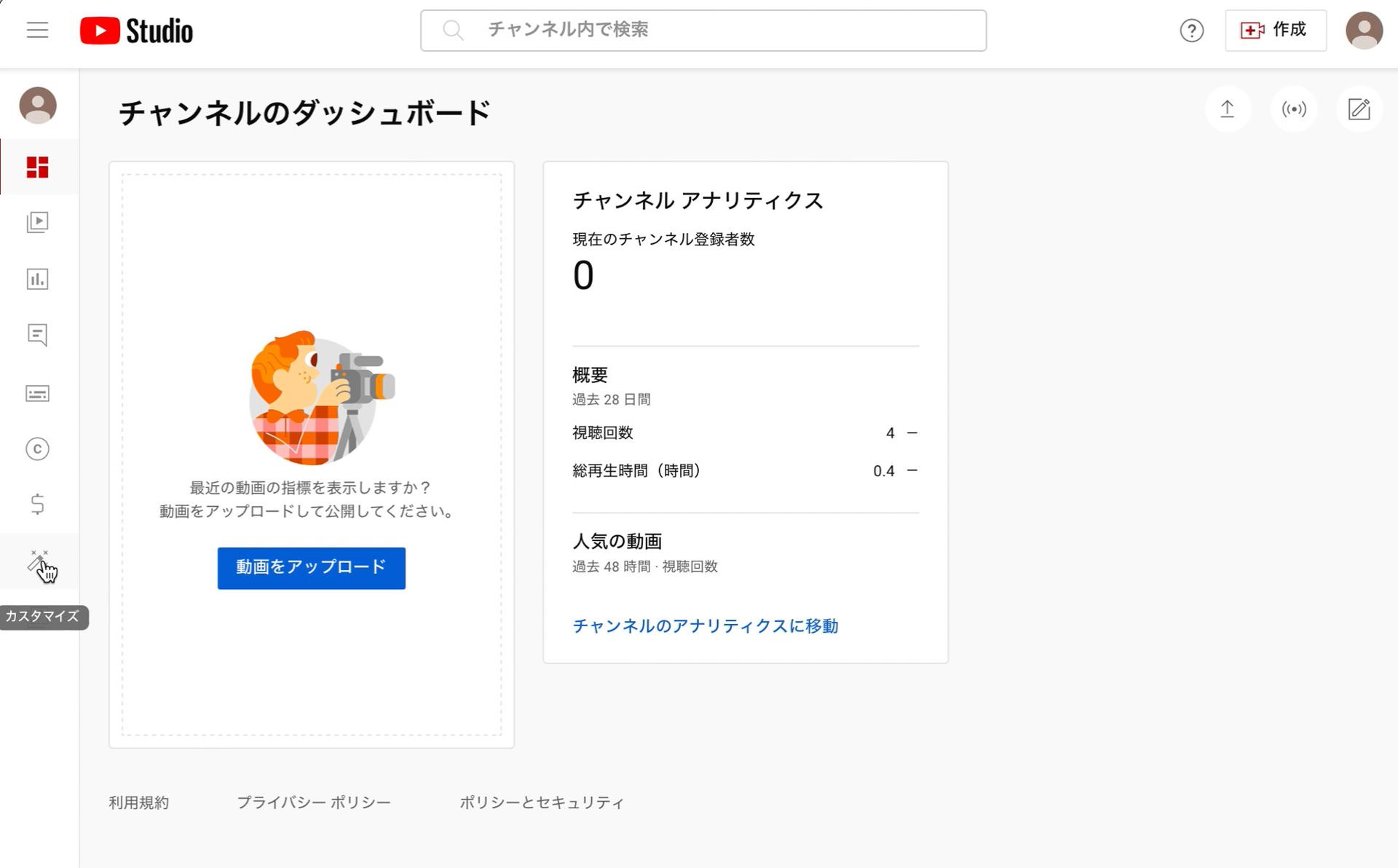Click the 動画をアップロード button
Viewport: 1398px width, 868px height.
tap(311, 568)
